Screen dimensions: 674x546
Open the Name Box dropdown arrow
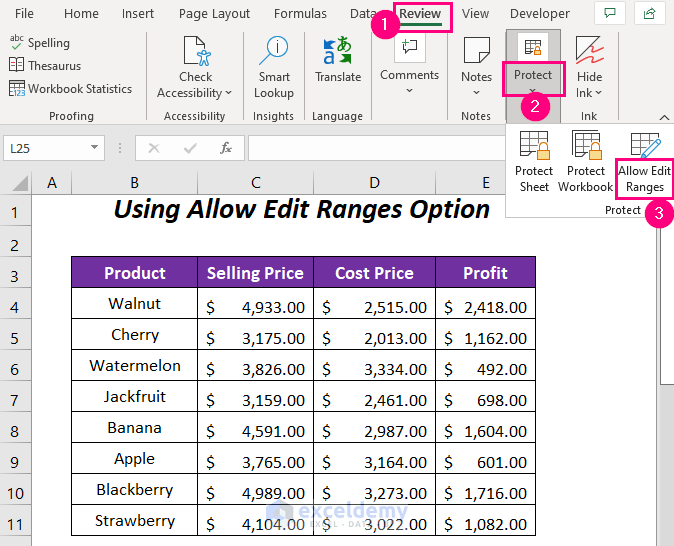[96, 148]
